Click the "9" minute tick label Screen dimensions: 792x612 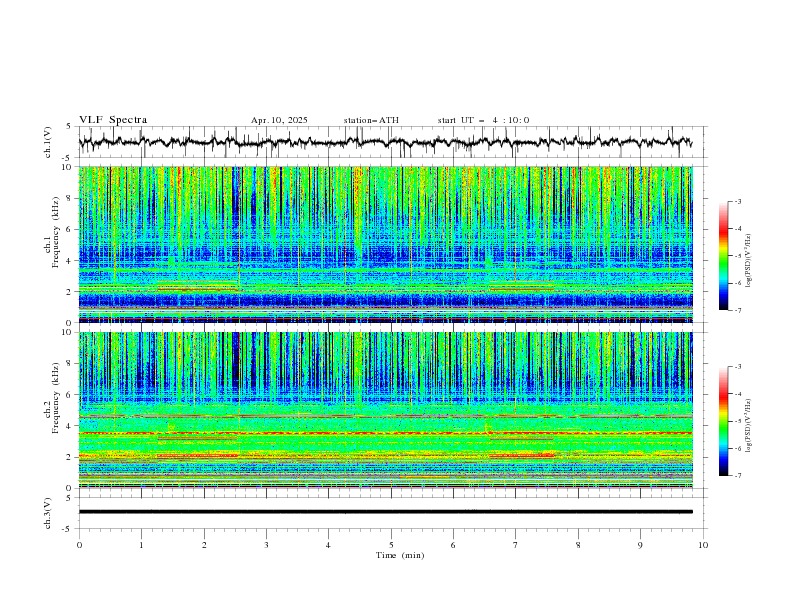click(640, 545)
